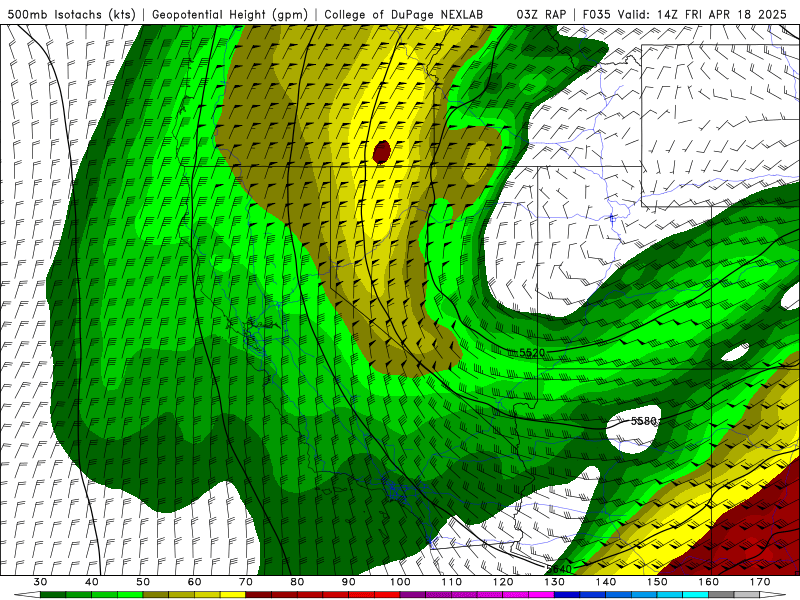Click the "College of DuPage NEXLAB" label
The height and width of the screenshot is (600, 800).
point(404,14)
